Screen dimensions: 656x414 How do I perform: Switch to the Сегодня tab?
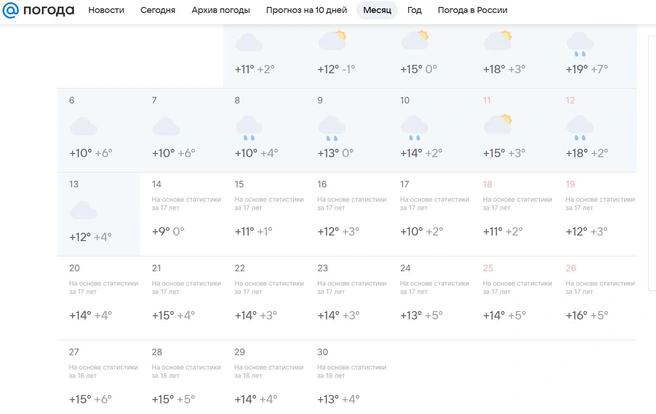[158, 10]
